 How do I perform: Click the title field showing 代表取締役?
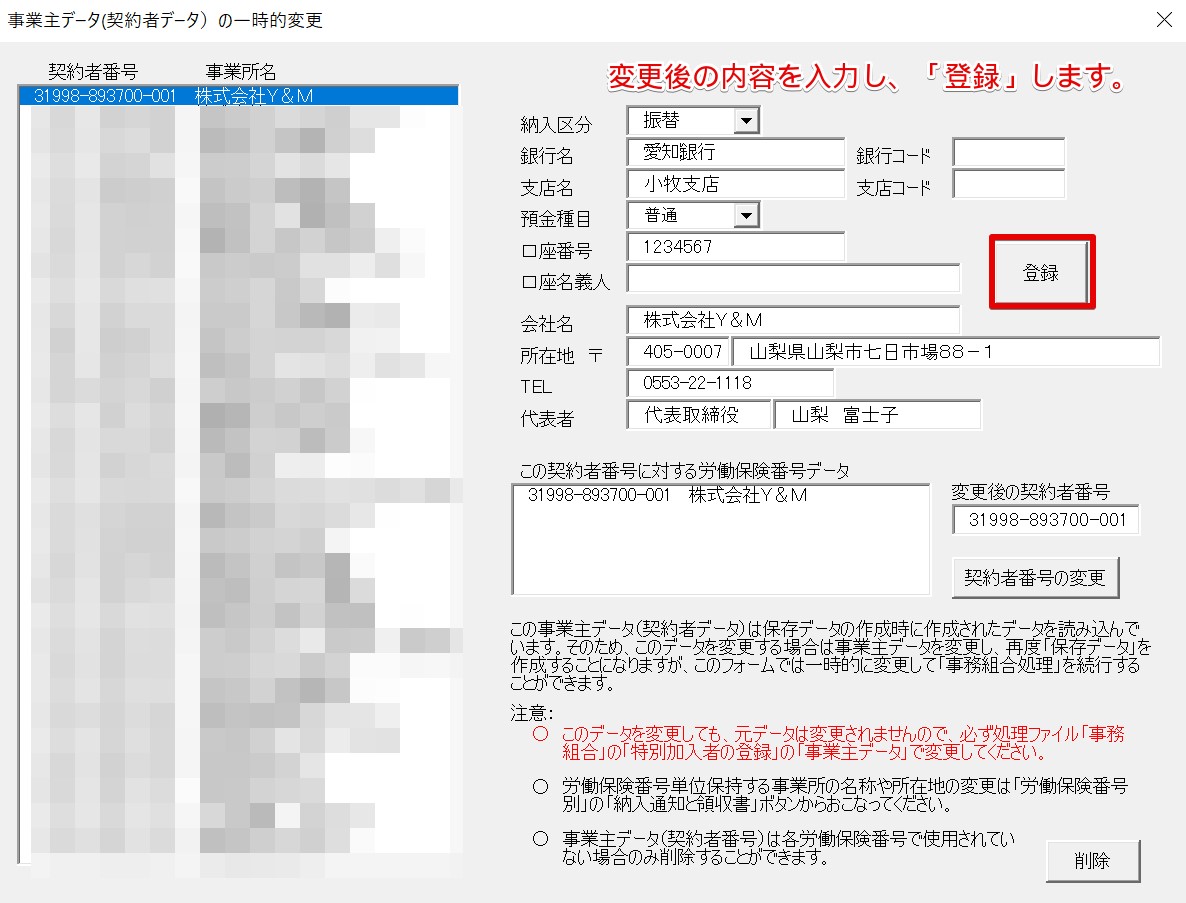tap(698, 414)
